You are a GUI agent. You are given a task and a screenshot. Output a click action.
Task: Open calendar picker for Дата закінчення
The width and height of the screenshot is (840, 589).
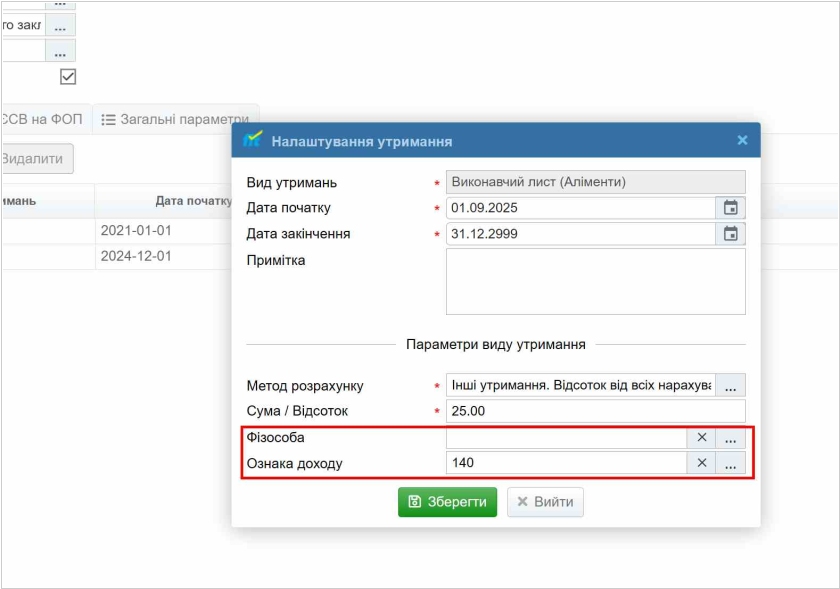pos(731,234)
